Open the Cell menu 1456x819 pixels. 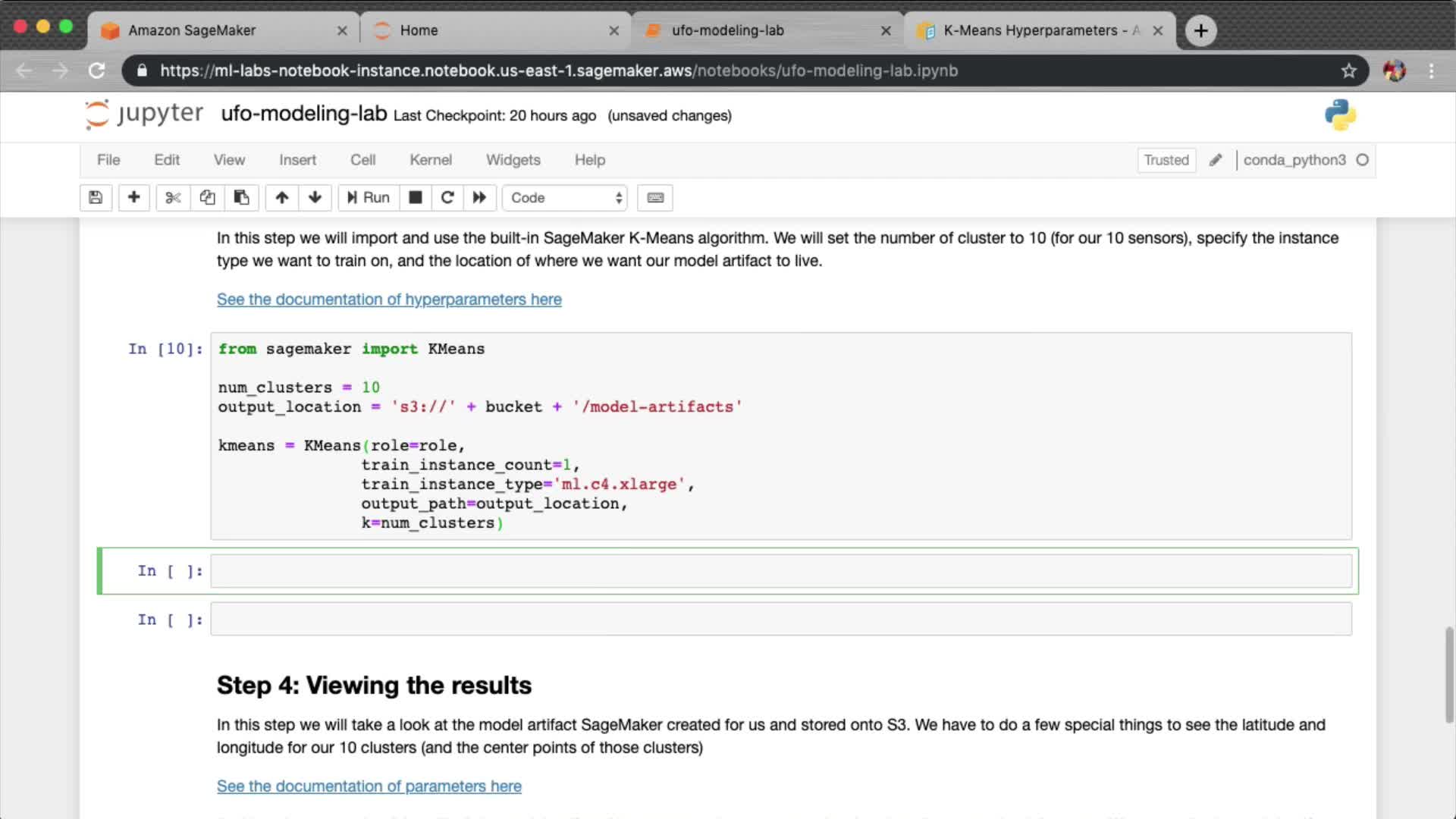point(362,160)
